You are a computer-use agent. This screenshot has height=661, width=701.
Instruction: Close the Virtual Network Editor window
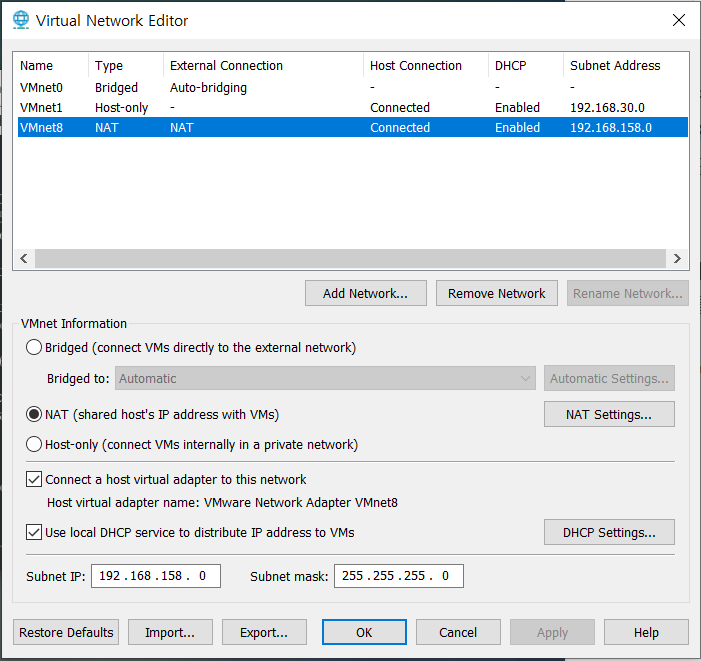pos(679,20)
